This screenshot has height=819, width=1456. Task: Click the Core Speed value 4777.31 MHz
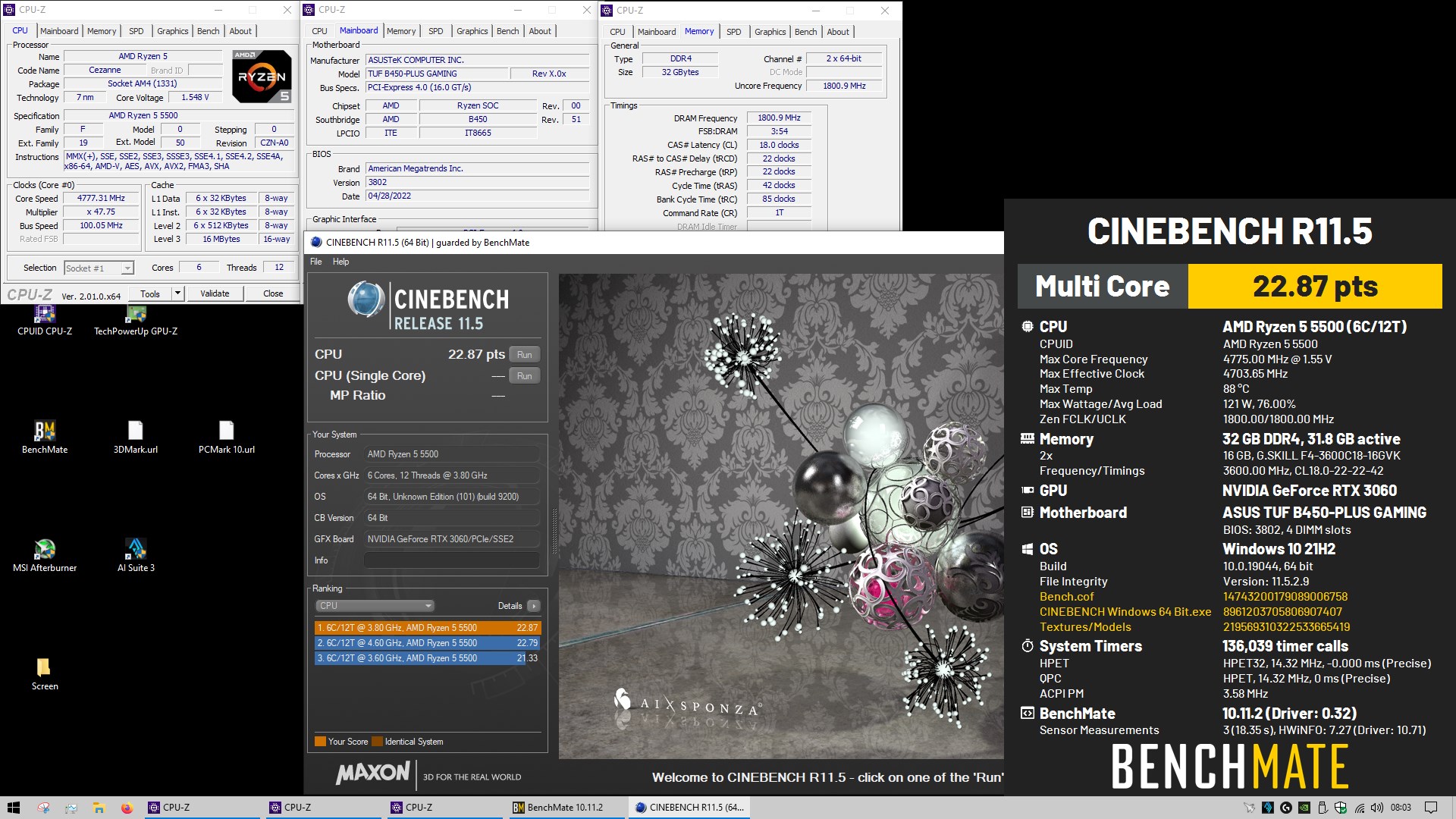101,199
